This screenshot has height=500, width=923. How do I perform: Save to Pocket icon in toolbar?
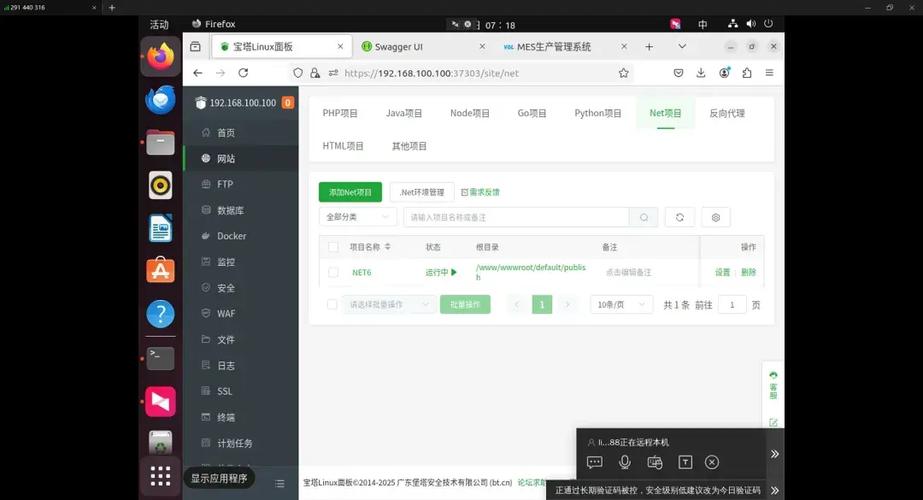(x=678, y=73)
